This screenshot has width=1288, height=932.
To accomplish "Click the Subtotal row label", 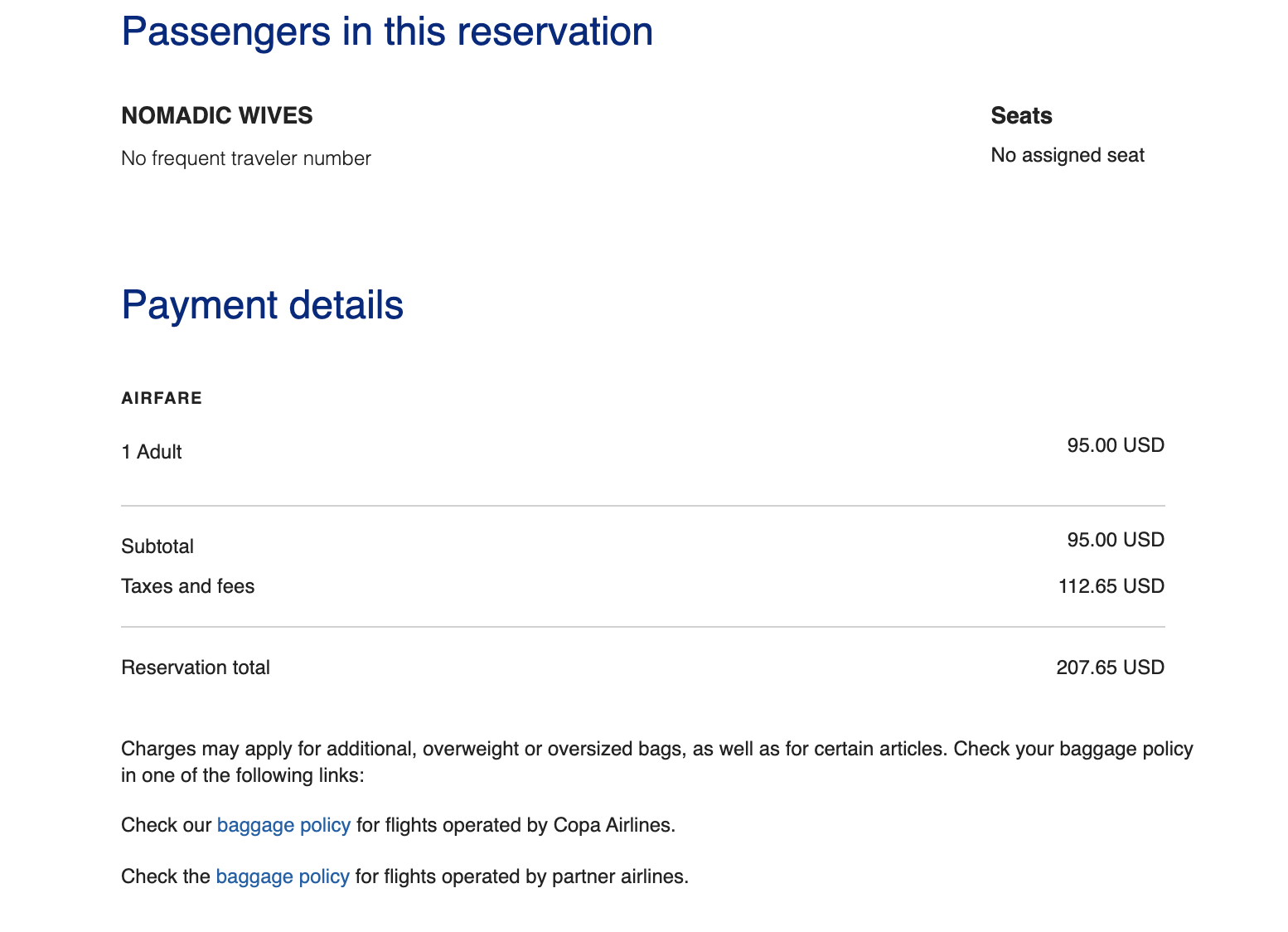I will [157, 546].
